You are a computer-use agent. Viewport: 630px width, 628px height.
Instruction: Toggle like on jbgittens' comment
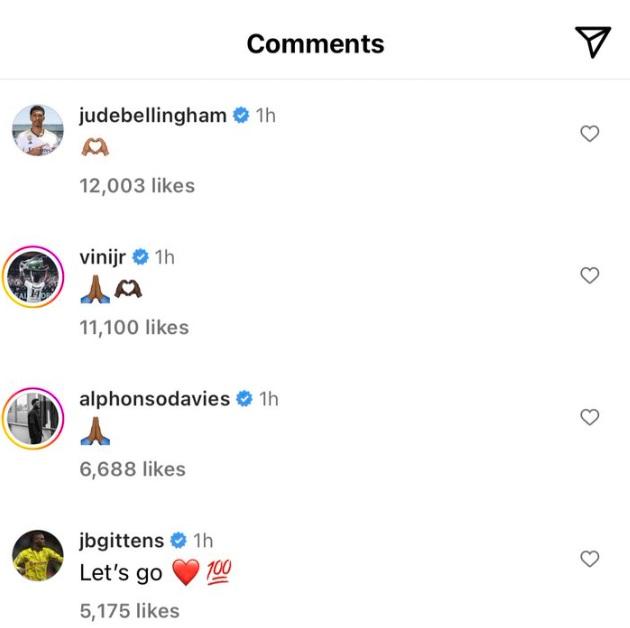(590, 558)
